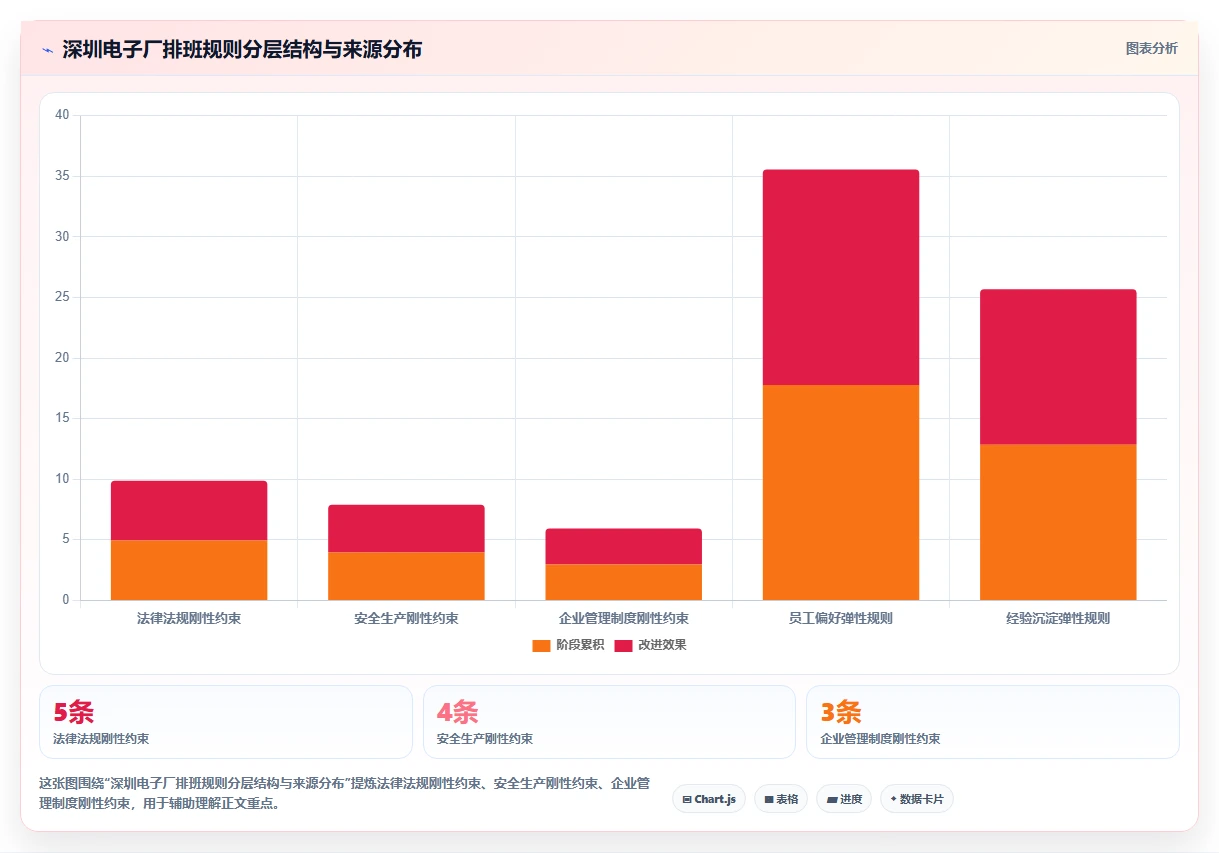Click the orange segment of 法律法规刚性约束 bar
1219x853 pixels.
[189, 570]
